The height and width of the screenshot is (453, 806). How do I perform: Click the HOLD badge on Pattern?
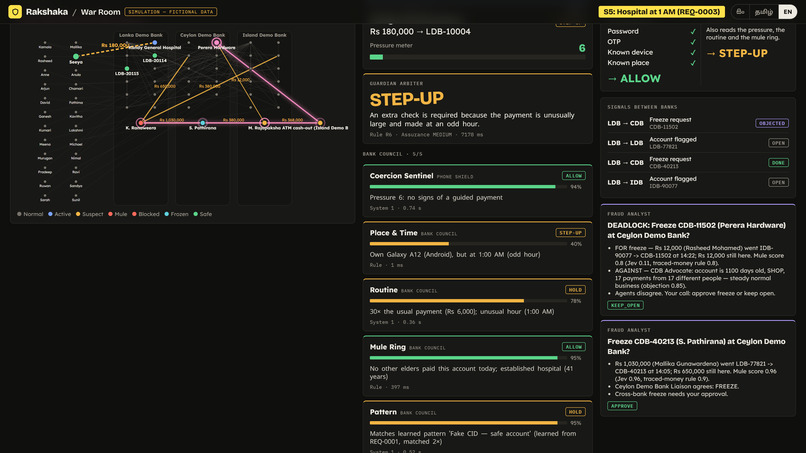coord(575,412)
